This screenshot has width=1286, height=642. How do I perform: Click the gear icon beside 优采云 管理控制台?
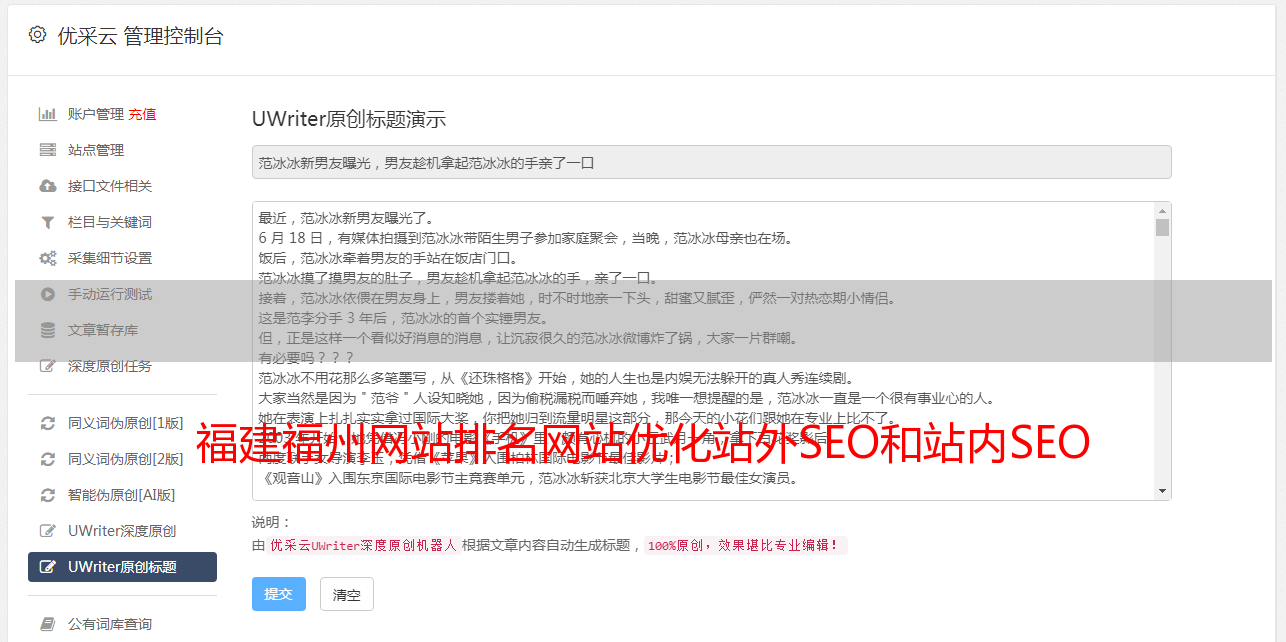37,35
